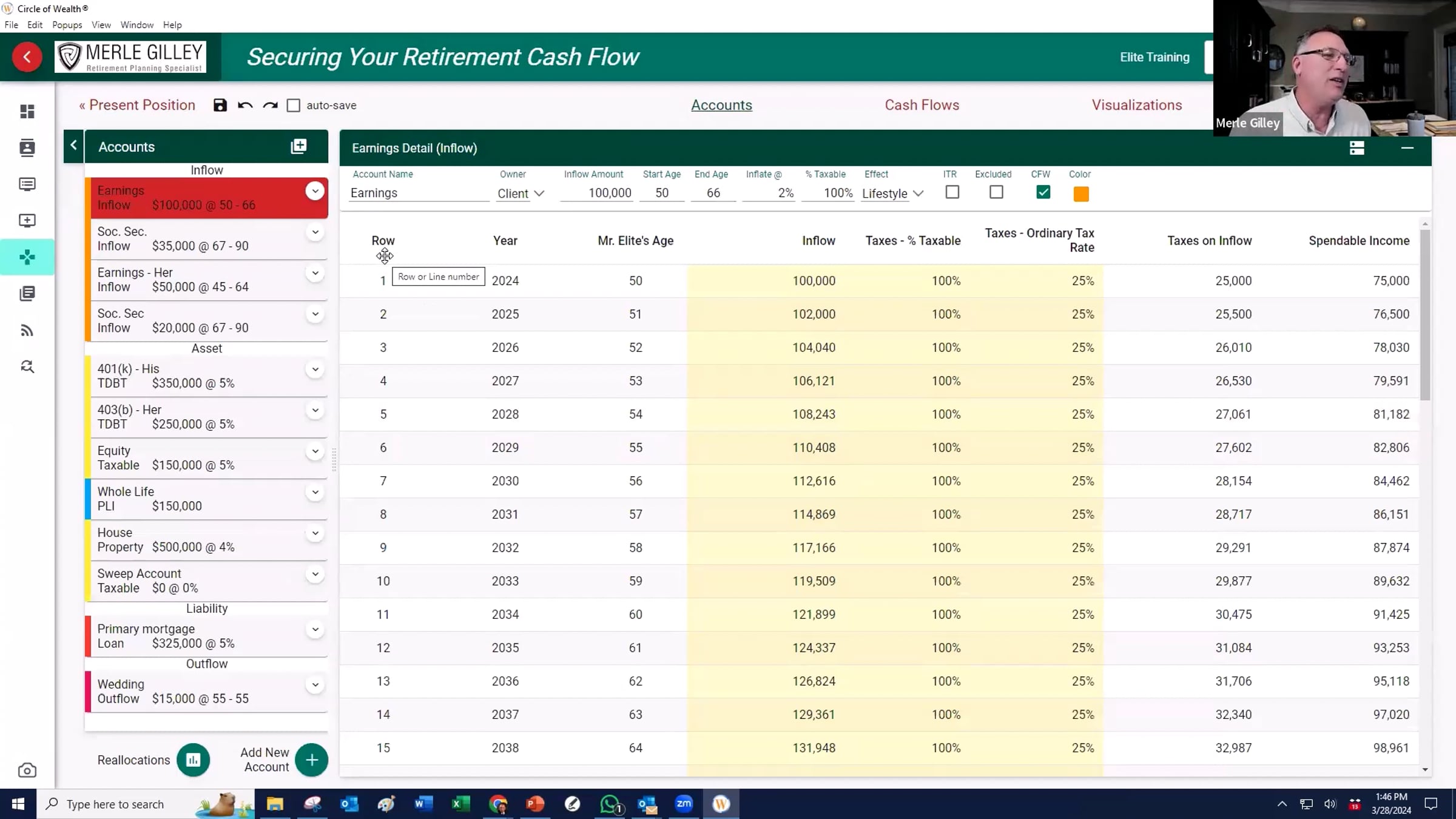Image resolution: width=1456 pixels, height=819 pixels.
Task: Enable the auto-save checkbox
Action: click(x=294, y=105)
